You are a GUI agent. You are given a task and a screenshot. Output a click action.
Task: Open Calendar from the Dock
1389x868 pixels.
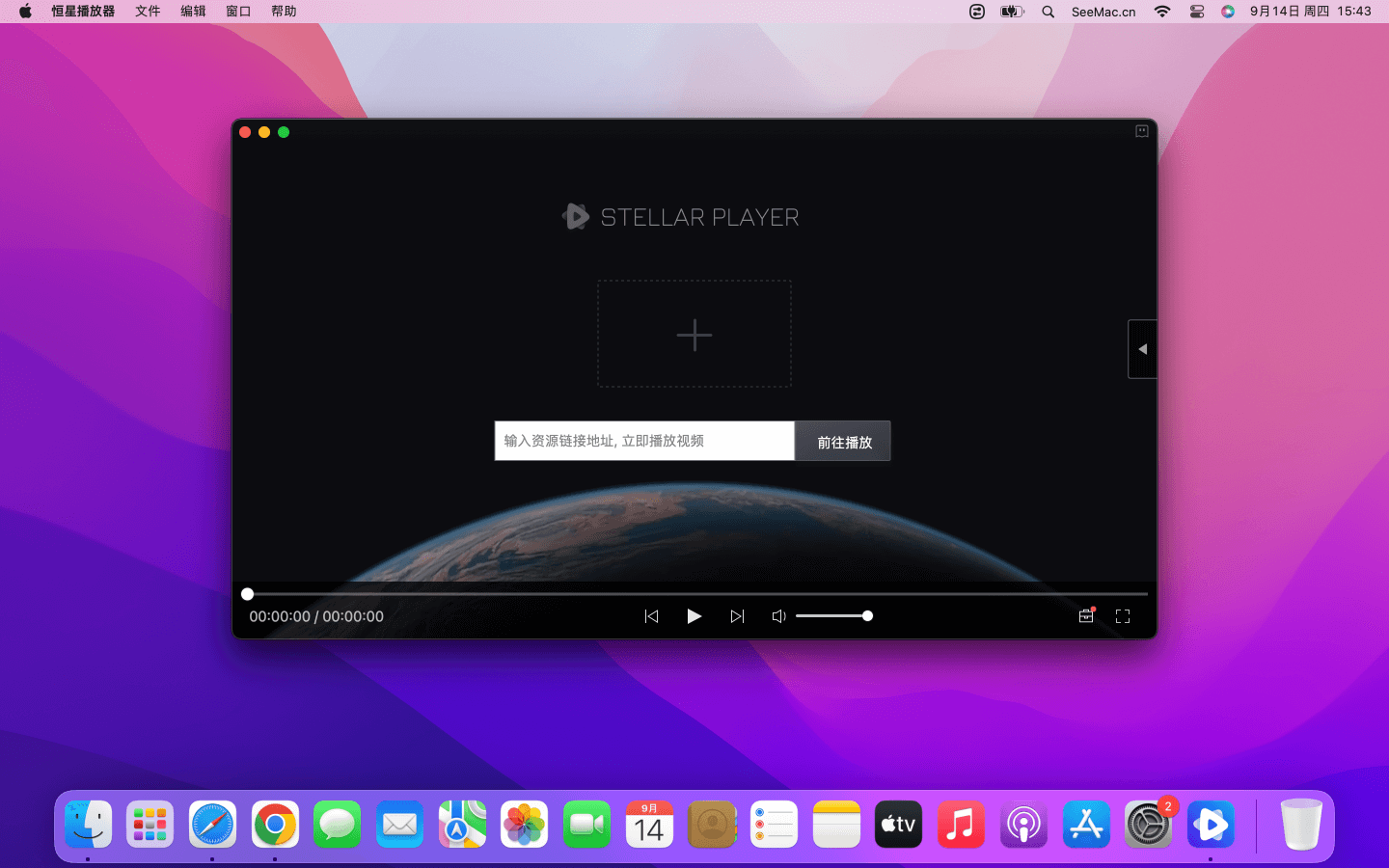click(649, 825)
